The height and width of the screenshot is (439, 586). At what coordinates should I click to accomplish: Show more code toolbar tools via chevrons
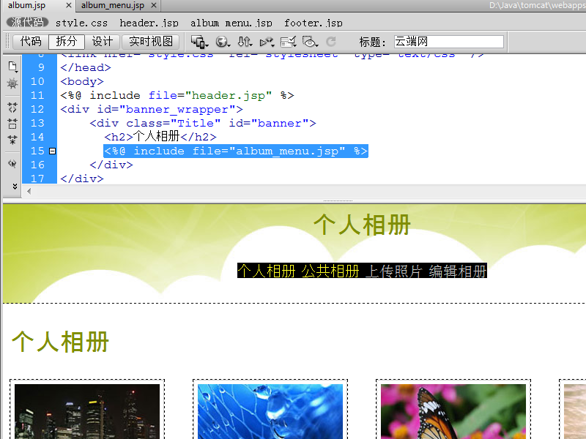(x=15, y=186)
